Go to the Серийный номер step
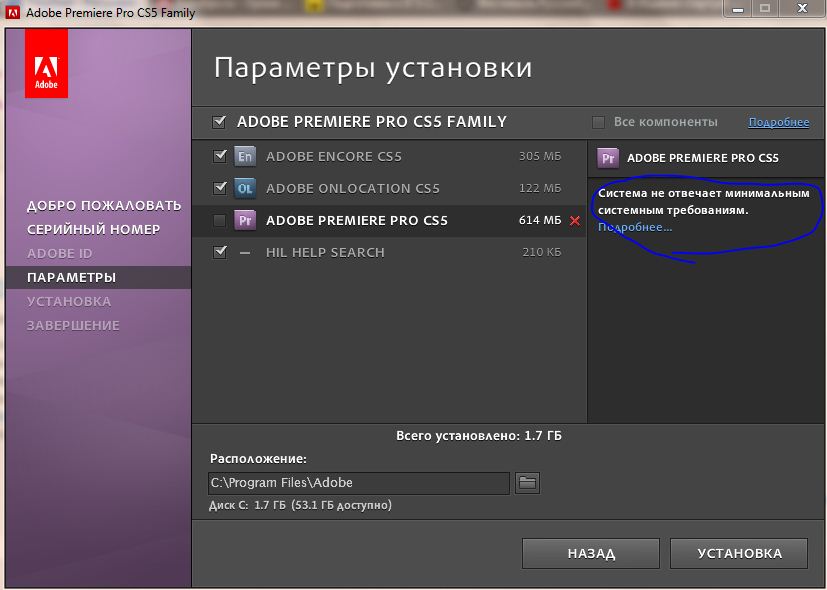The width and height of the screenshot is (827, 590). tap(93, 229)
